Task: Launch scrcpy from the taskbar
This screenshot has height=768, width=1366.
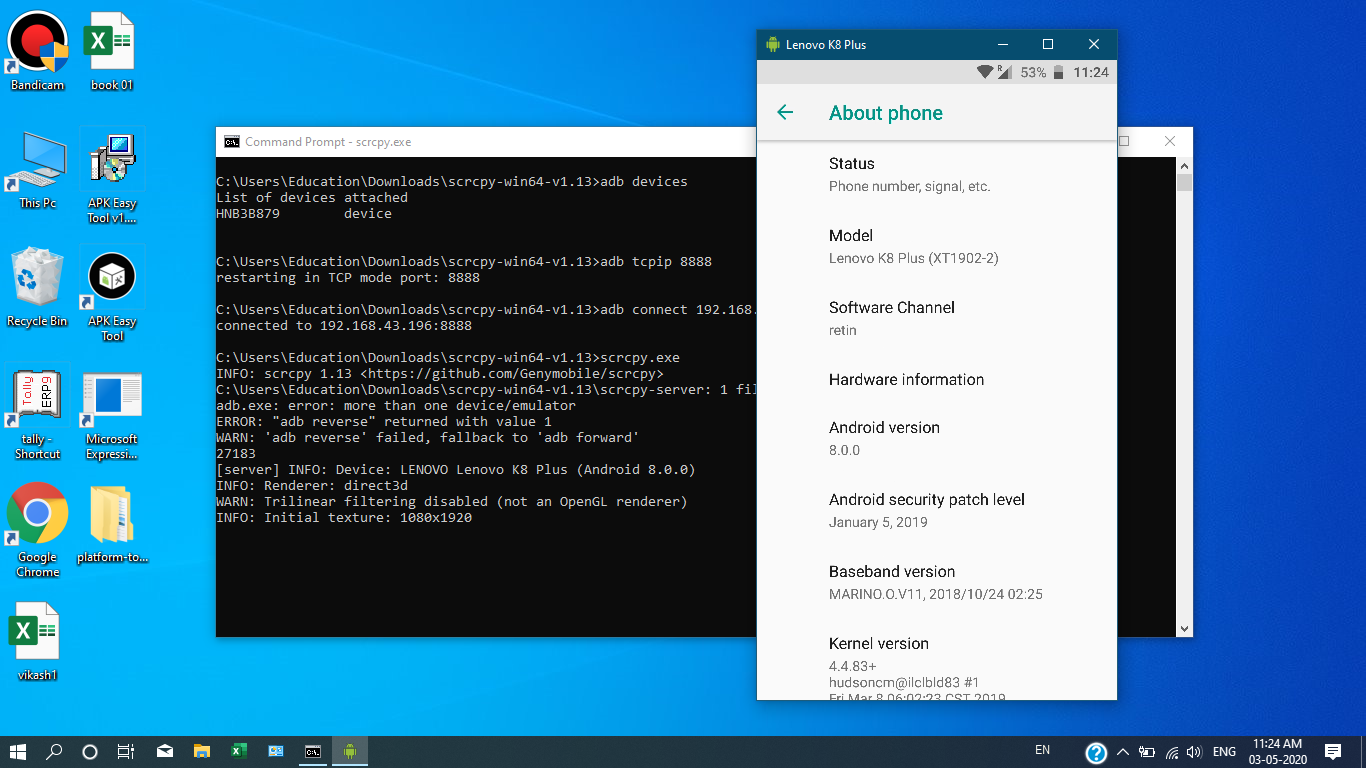Action: click(x=349, y=750)
